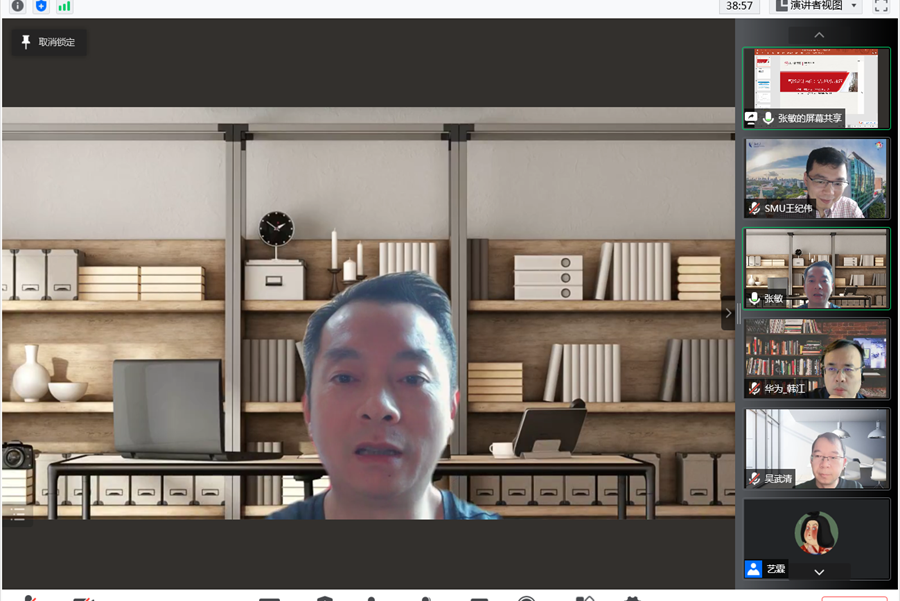Click the muted mic icon for 华为_韩江
The width and height of the screenshot is (900, 601).
[x=754, y=388]
